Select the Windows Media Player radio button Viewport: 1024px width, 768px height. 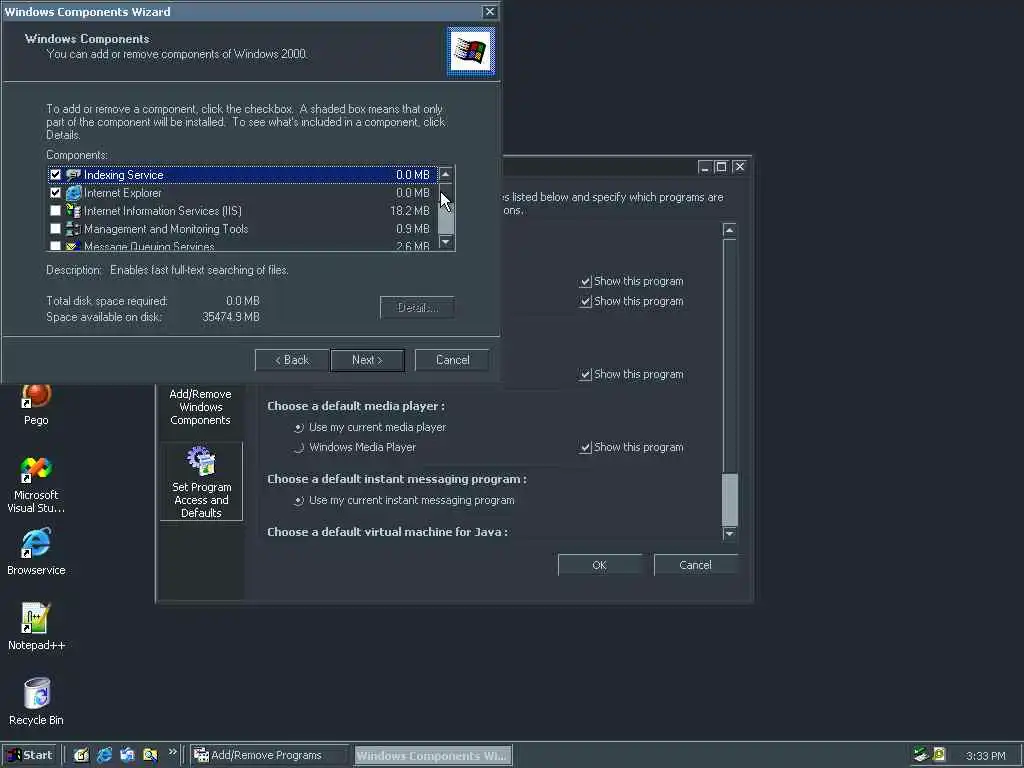298,447
